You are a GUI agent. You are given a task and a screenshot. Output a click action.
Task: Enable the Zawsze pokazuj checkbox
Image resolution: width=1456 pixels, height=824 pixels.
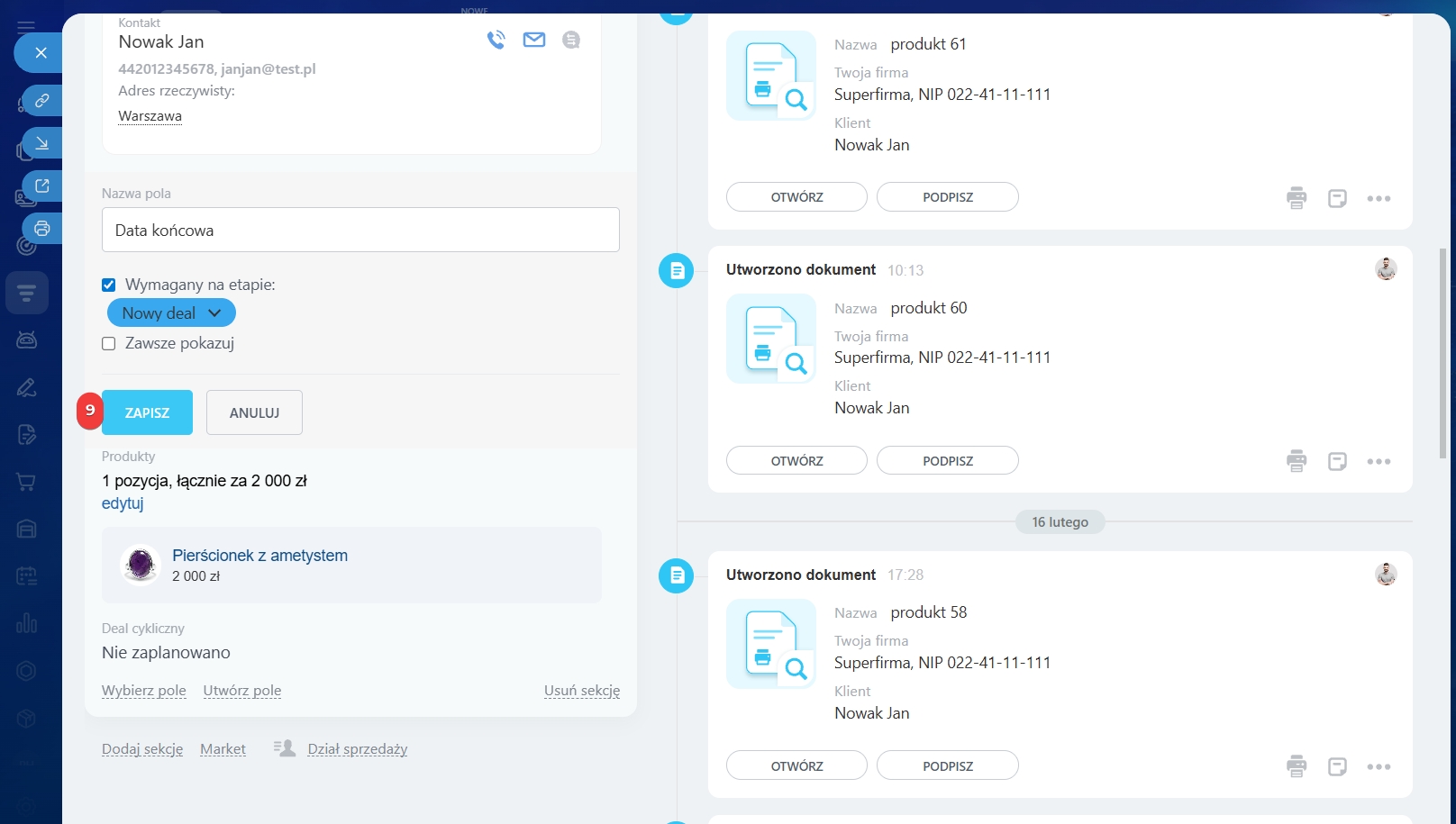pos(109,344)
